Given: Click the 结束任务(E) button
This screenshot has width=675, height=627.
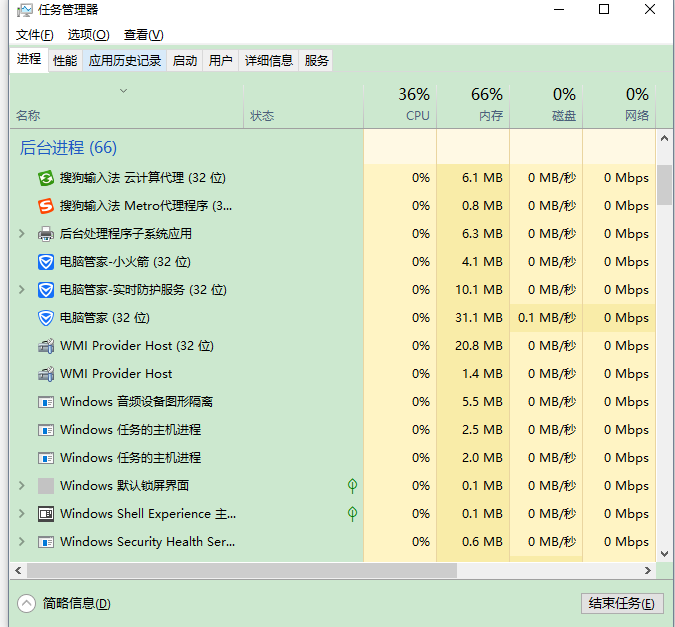Looking at the screenshot, I should tap(622, 603).
